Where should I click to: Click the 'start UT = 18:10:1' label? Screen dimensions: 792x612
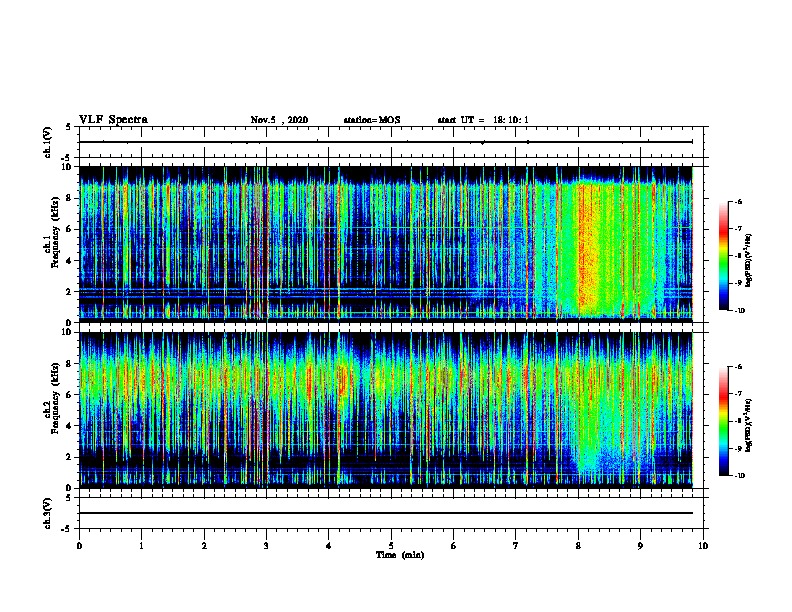click(x=483, y=120)
